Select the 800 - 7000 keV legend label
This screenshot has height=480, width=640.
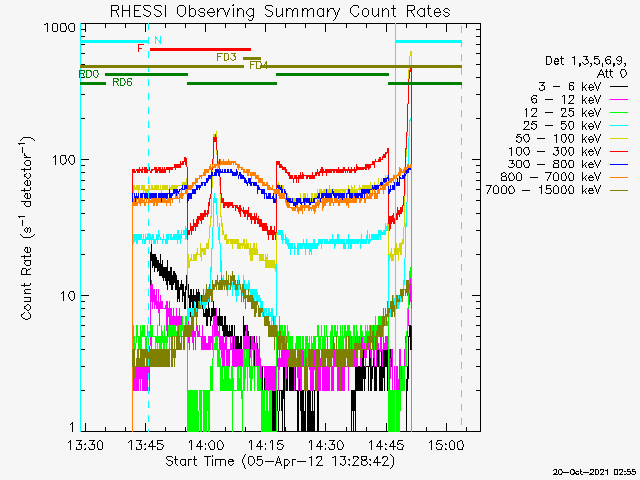coord(551,177)
